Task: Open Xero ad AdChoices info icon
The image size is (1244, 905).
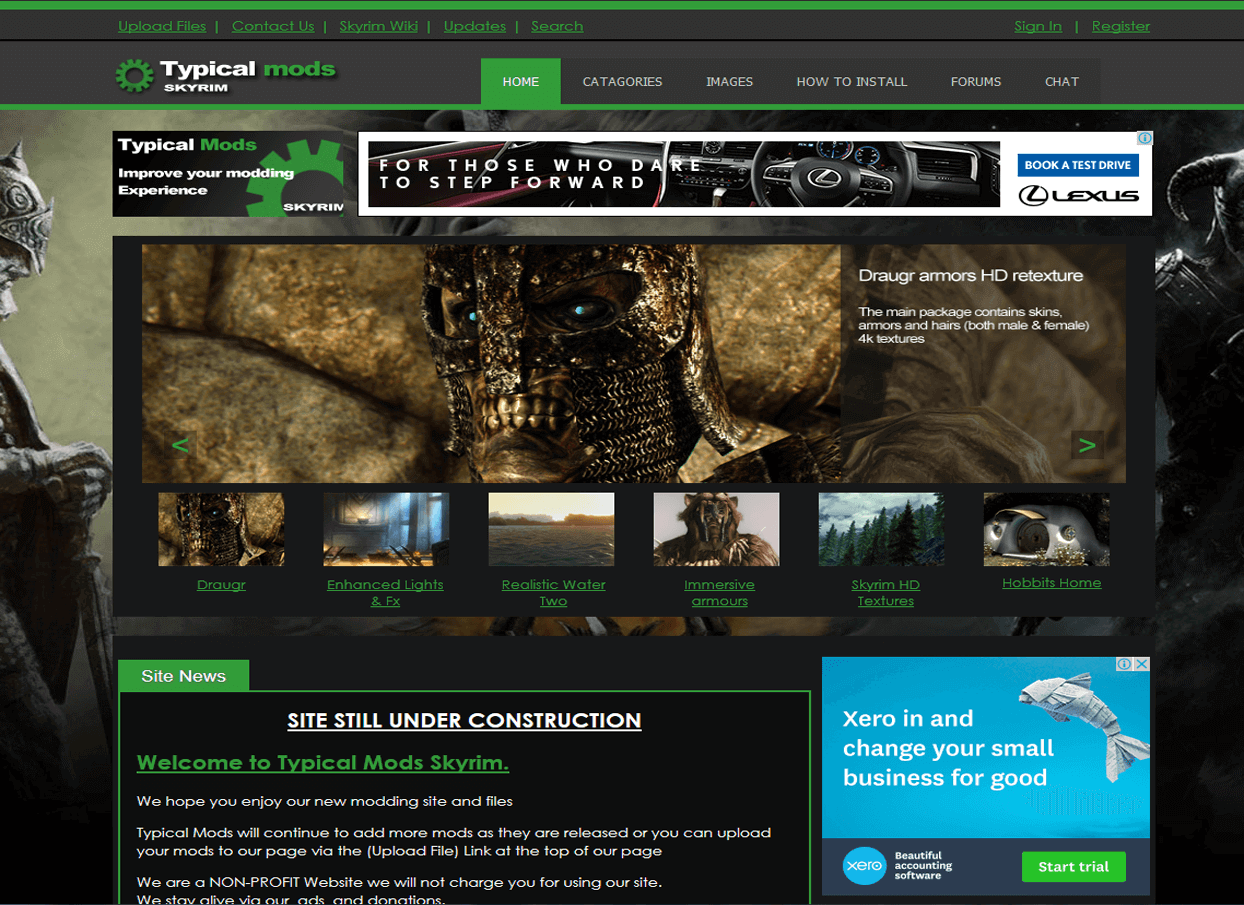Action: [x=1124, y=664]
